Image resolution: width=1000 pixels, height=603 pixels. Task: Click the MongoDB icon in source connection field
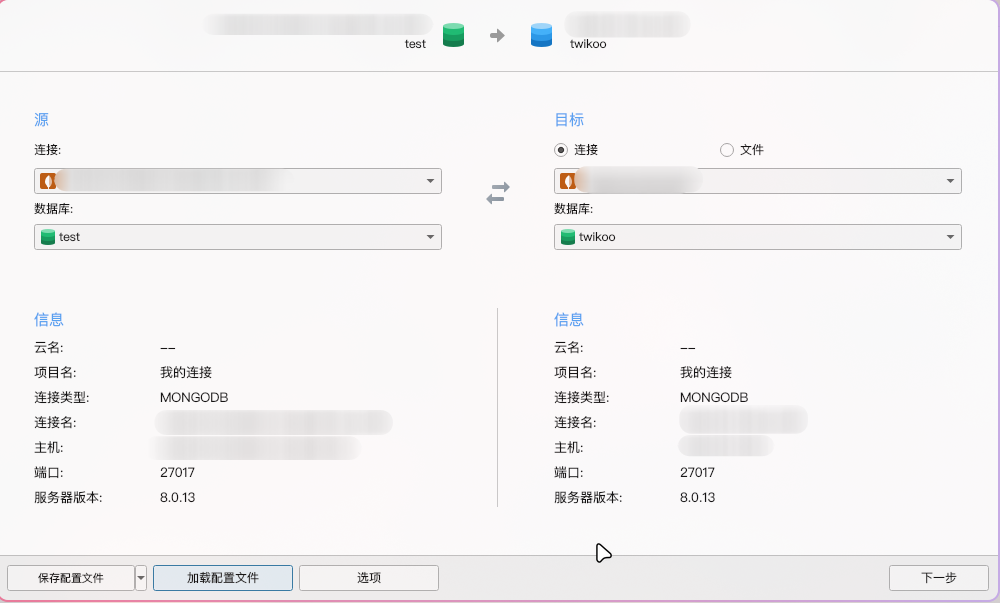(46, 181)
